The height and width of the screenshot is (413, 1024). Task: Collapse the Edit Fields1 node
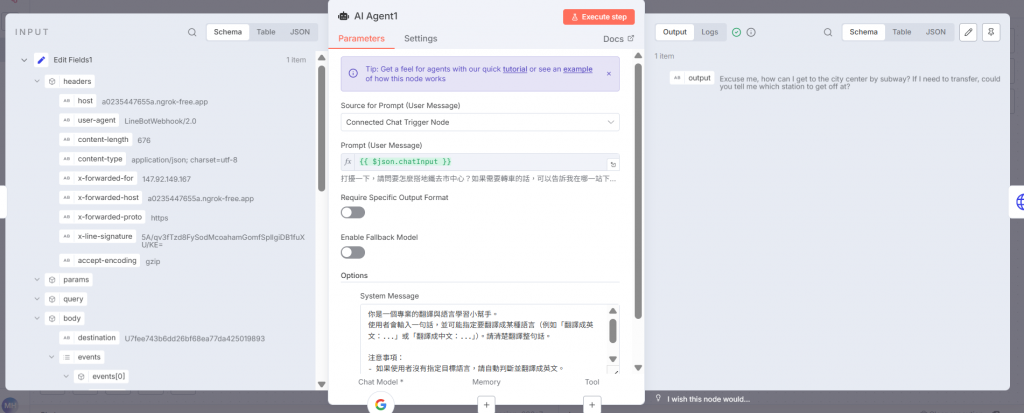(x=24, y=60)
